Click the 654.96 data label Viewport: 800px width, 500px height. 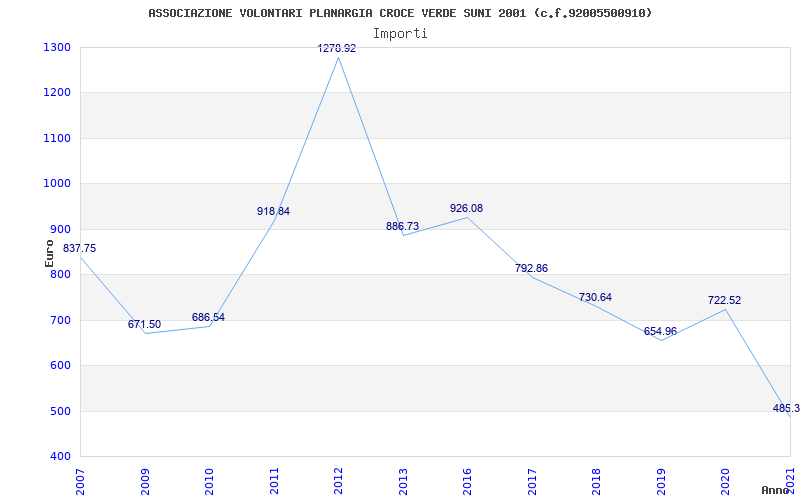[660, 332]
